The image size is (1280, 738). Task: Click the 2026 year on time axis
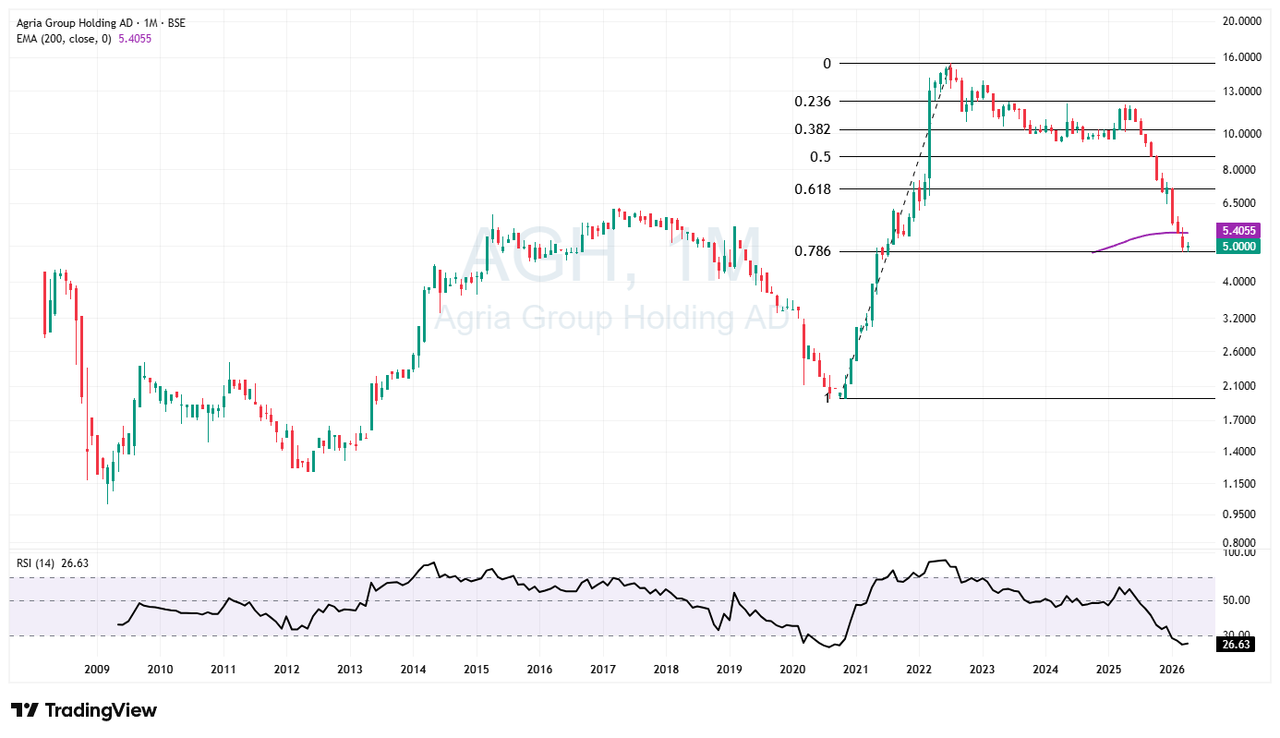pos(1172,669)
